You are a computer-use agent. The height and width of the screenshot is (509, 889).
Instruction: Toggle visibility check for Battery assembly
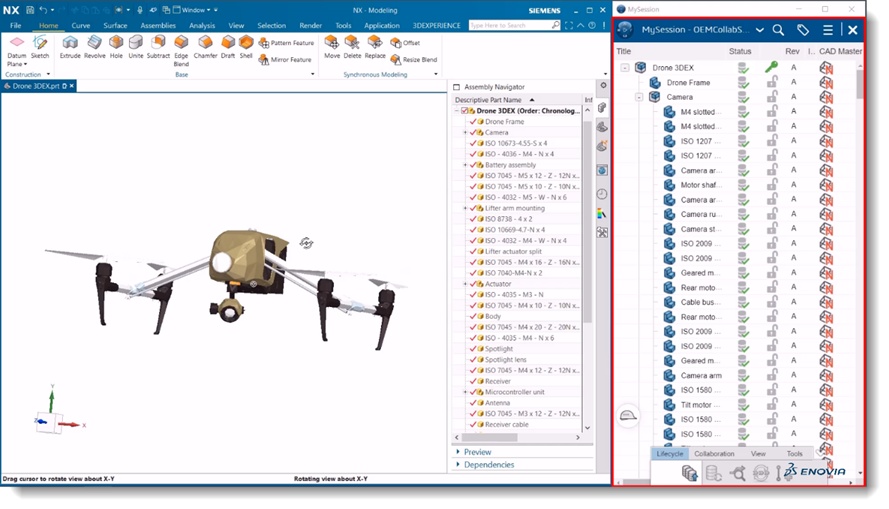(x=473, y=164)
